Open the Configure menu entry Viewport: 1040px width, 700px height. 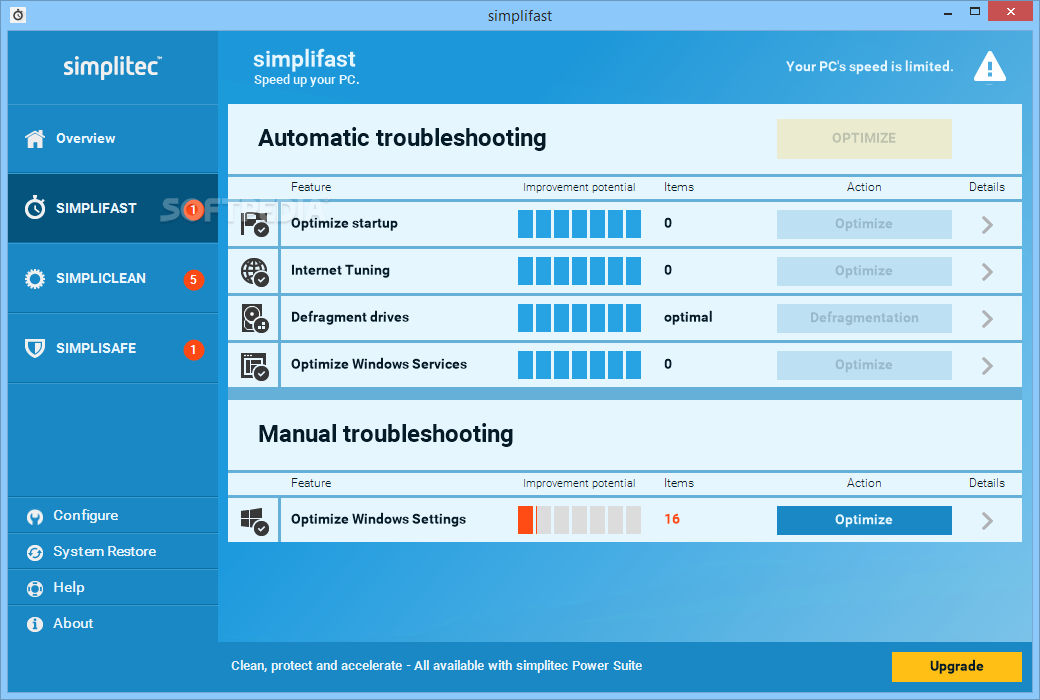pyautogui.click(x=113, y=516)
